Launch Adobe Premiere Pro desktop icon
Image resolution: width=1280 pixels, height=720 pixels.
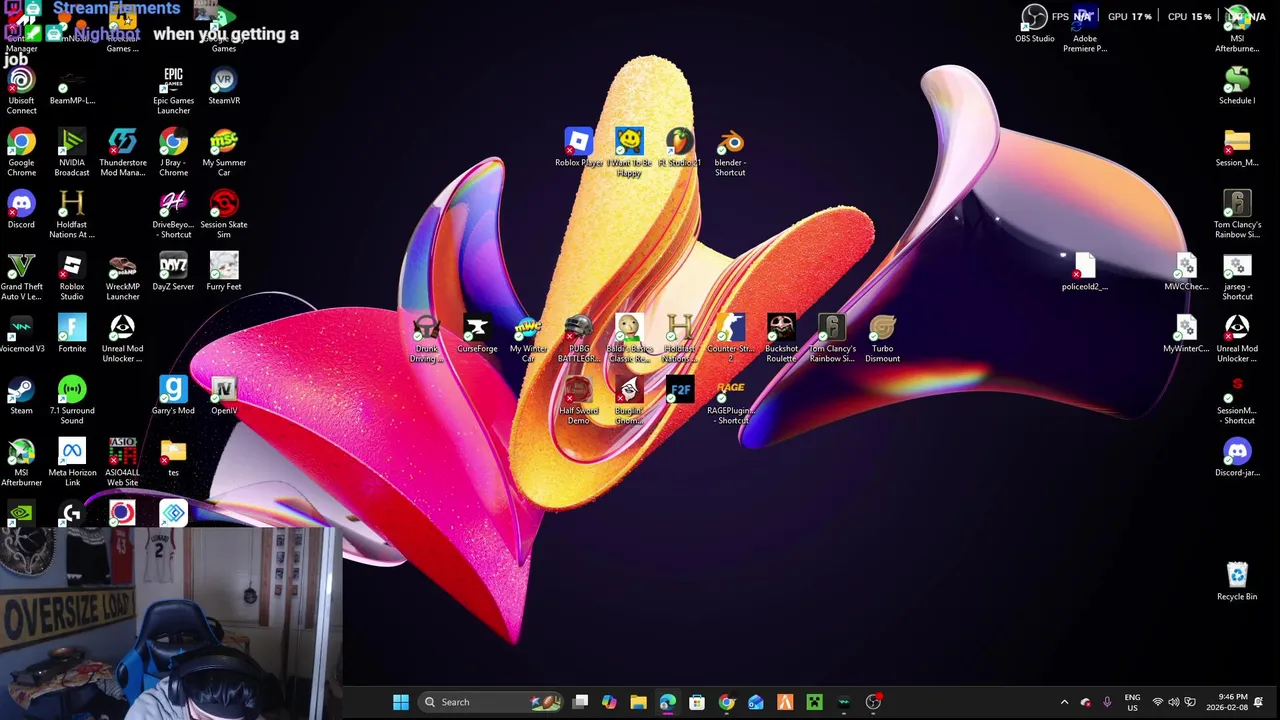[1085, 30]
